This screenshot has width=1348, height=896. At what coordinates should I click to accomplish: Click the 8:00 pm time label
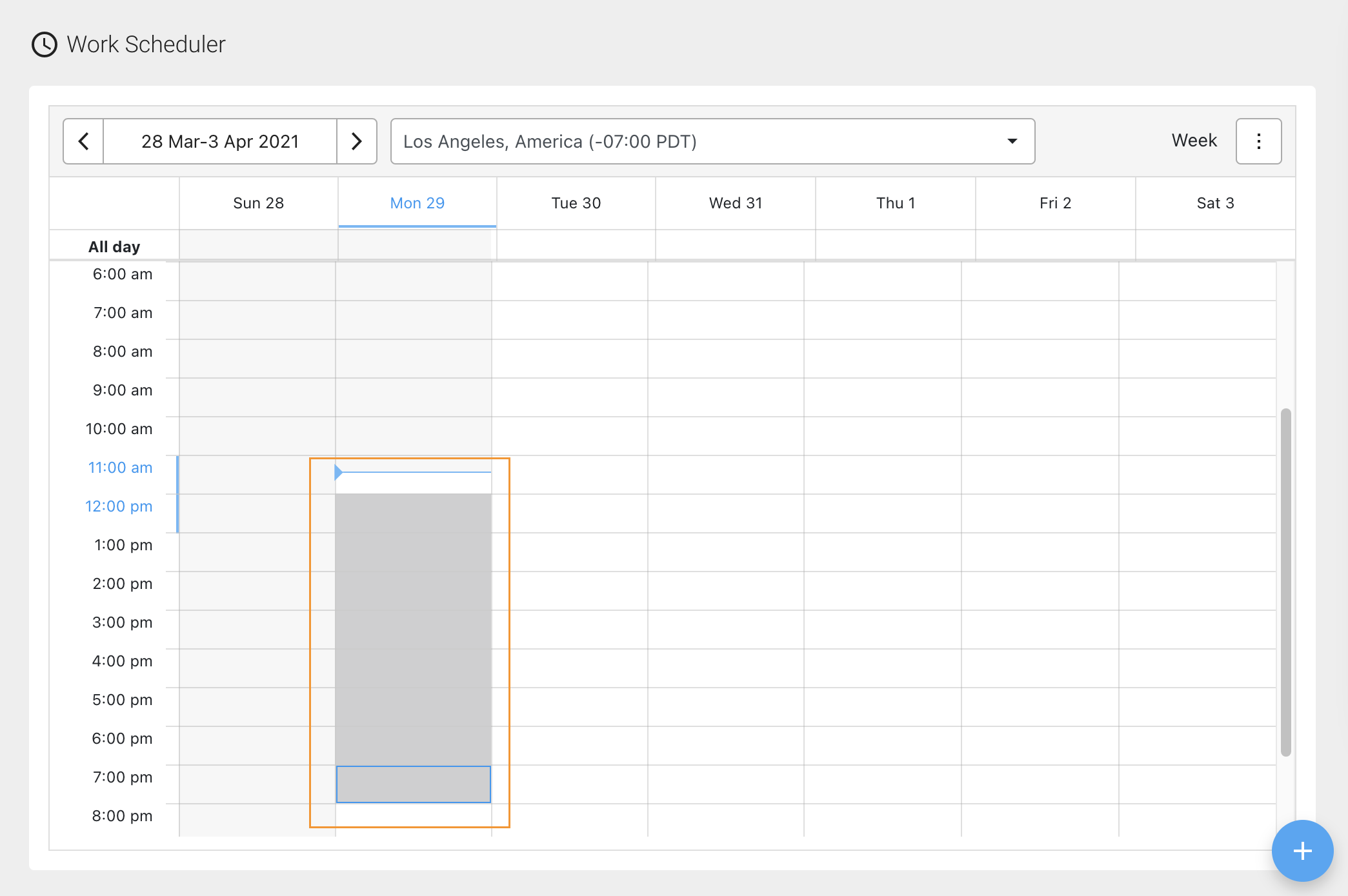pyautogui.click(x=122, y=816)
